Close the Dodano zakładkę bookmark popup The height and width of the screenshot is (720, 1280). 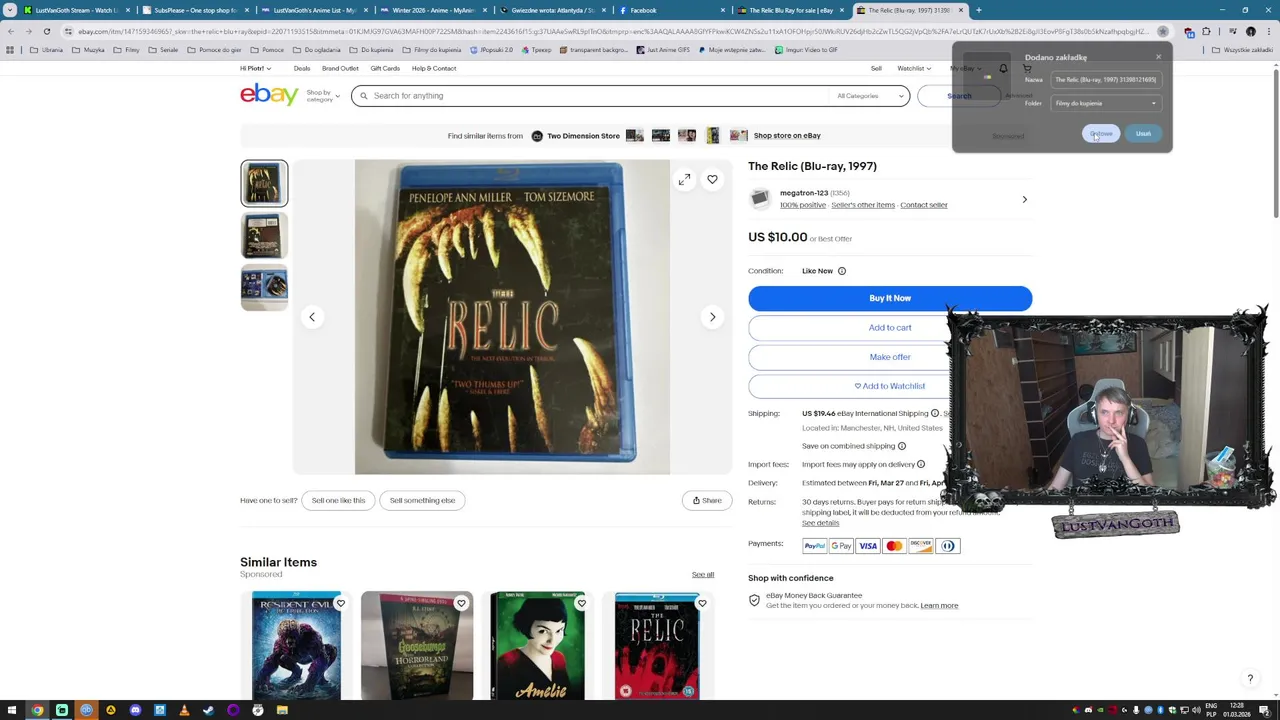[x=1159, y=57]
